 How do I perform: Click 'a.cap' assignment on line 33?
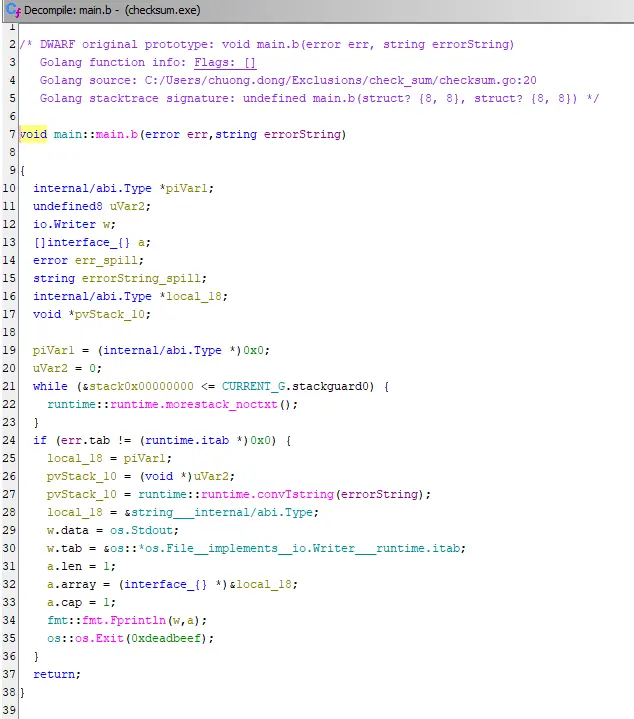pos(64,603)
